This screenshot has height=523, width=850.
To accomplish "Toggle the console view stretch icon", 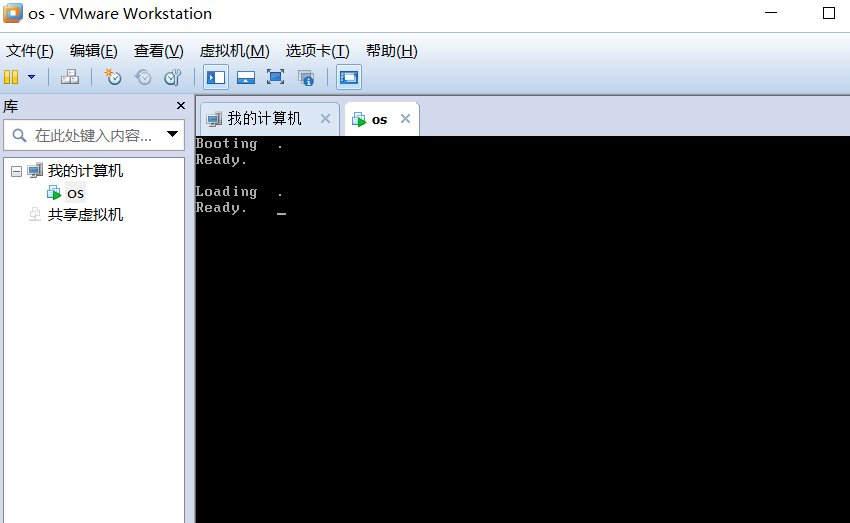I will click(x=349, y=77).
